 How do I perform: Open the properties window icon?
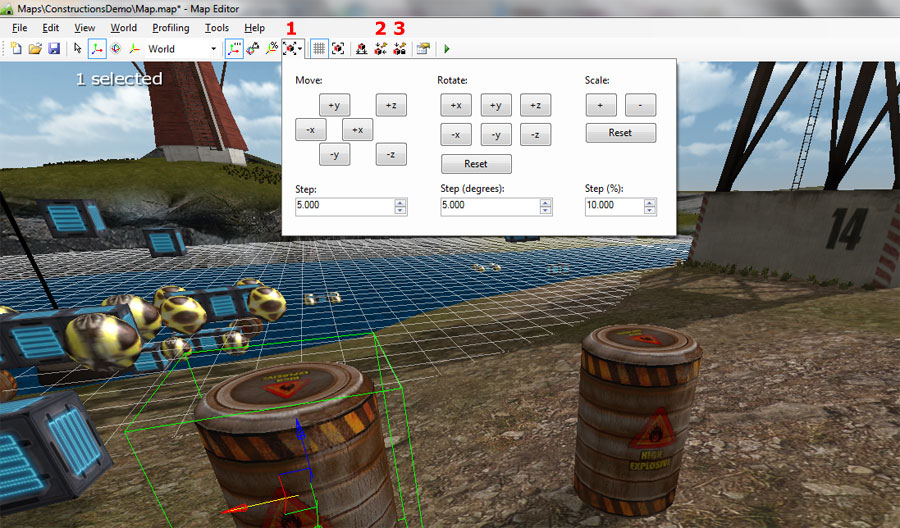(423, 49)
